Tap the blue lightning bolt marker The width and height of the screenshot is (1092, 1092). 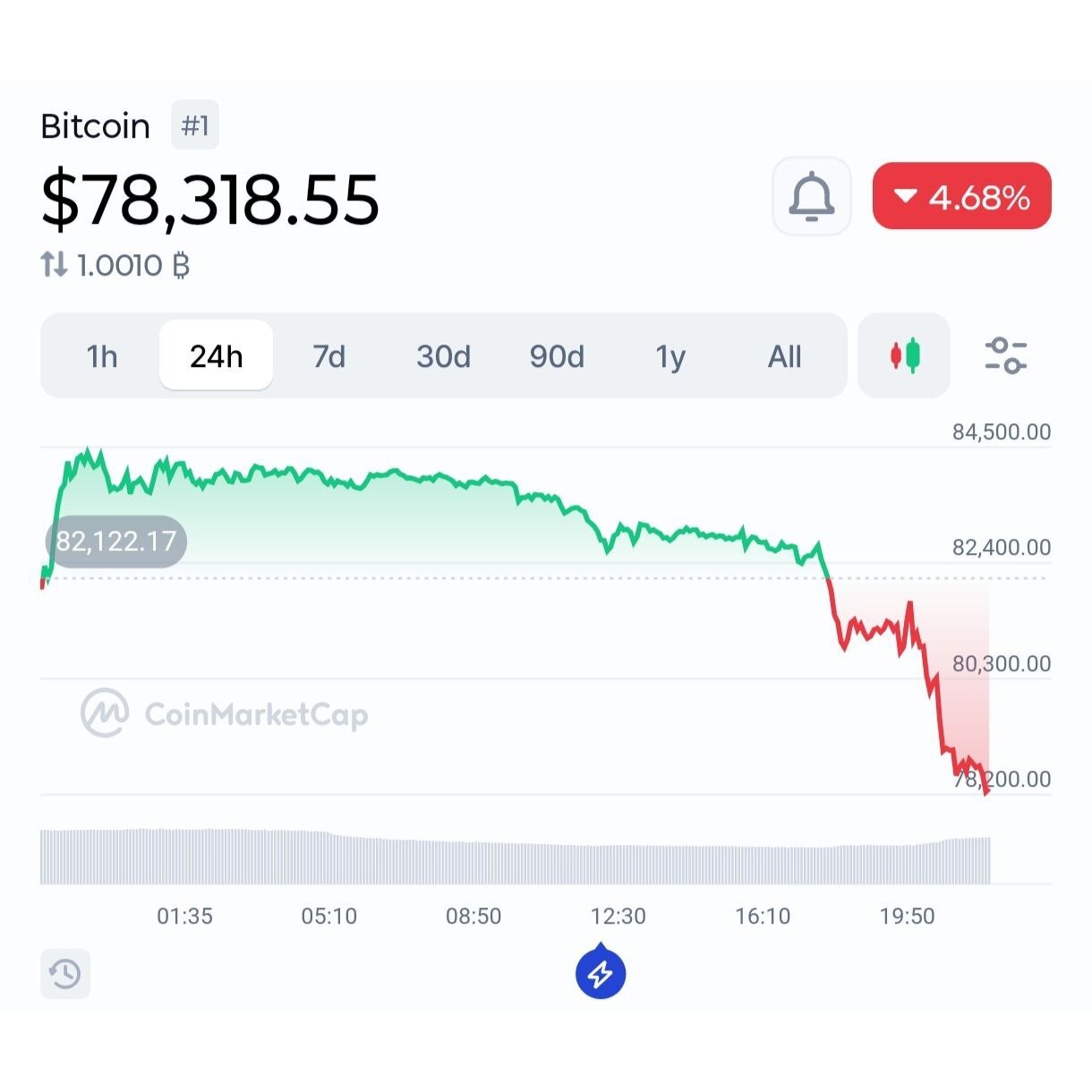[x=601, y=972]
